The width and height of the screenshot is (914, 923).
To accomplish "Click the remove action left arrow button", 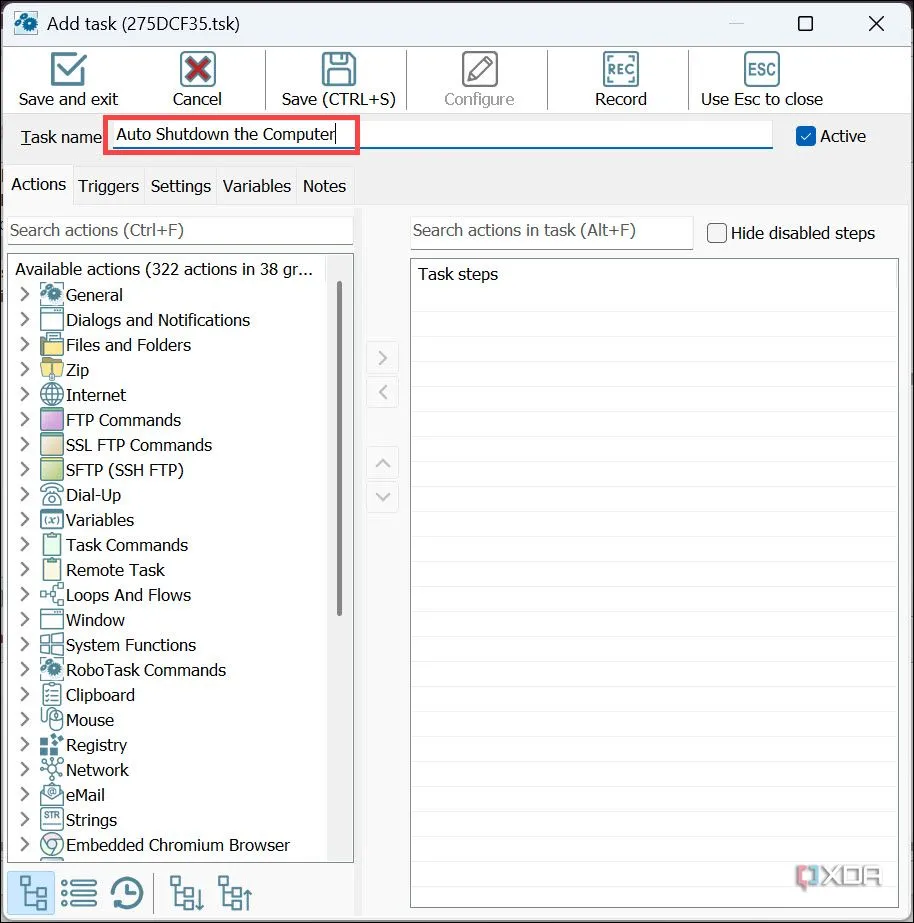I will click(383, 392).
